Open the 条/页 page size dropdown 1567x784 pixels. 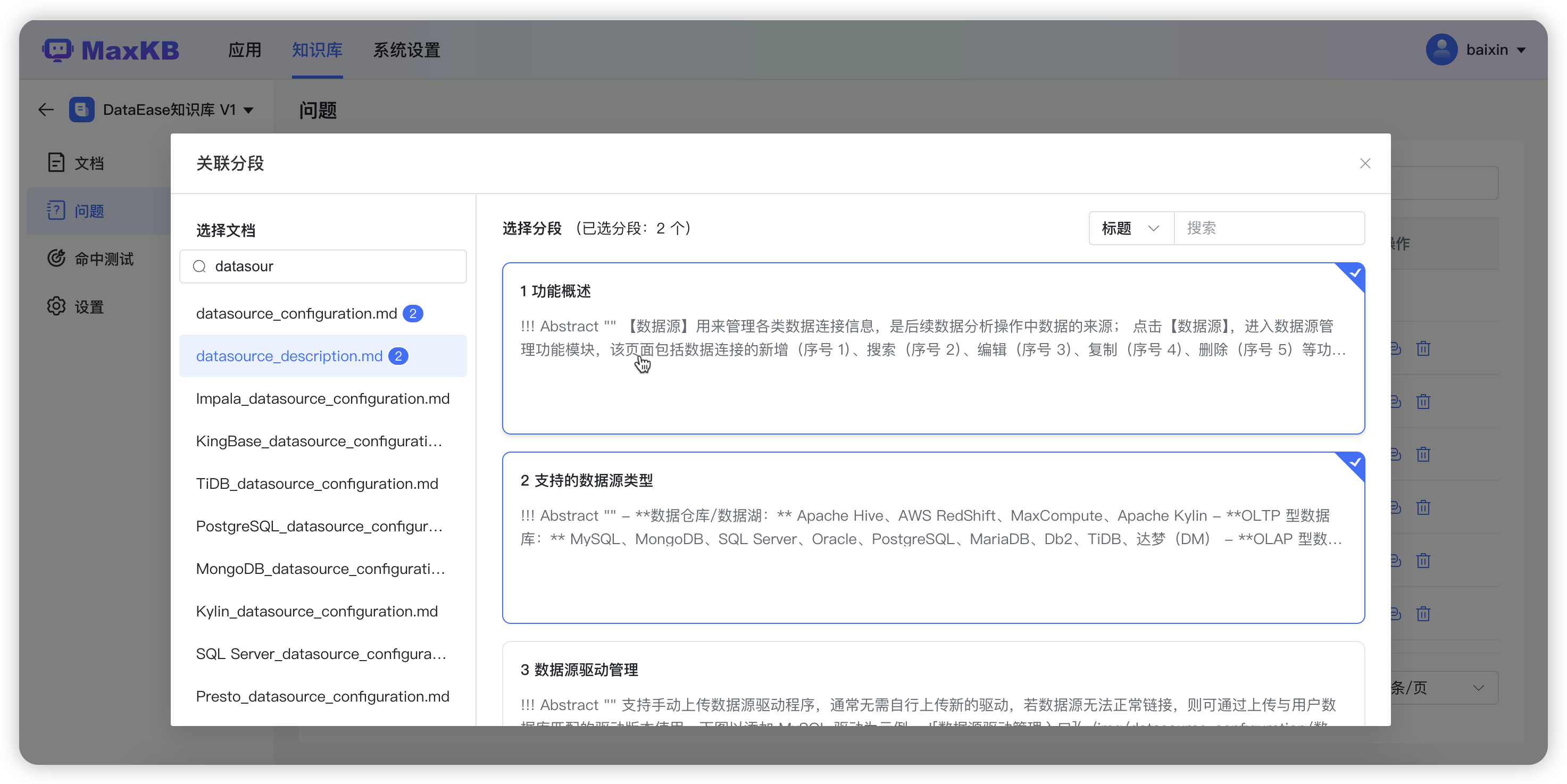[x=1444, y=688]
